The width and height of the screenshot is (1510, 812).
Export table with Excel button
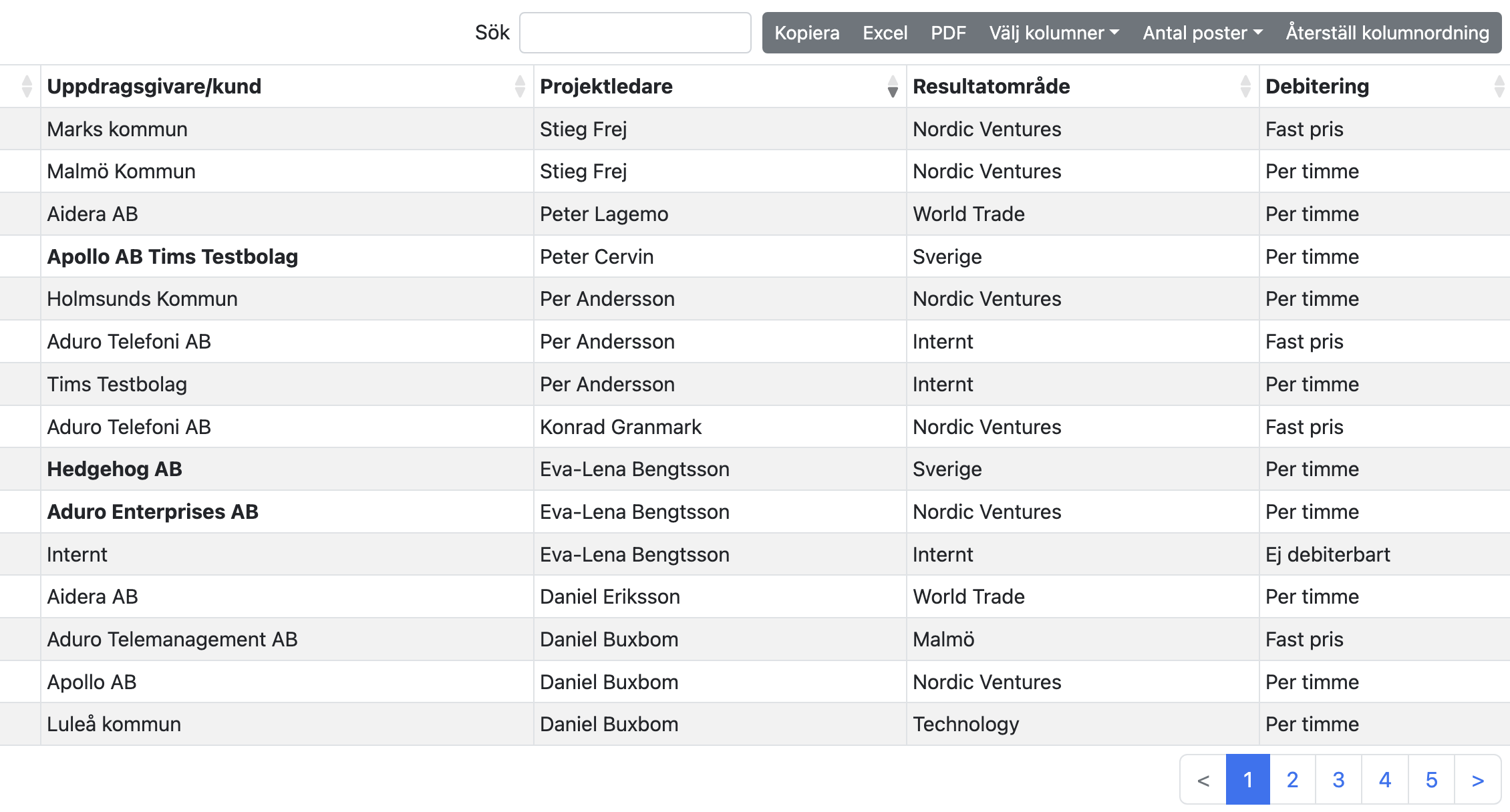(x=885, y=33)
